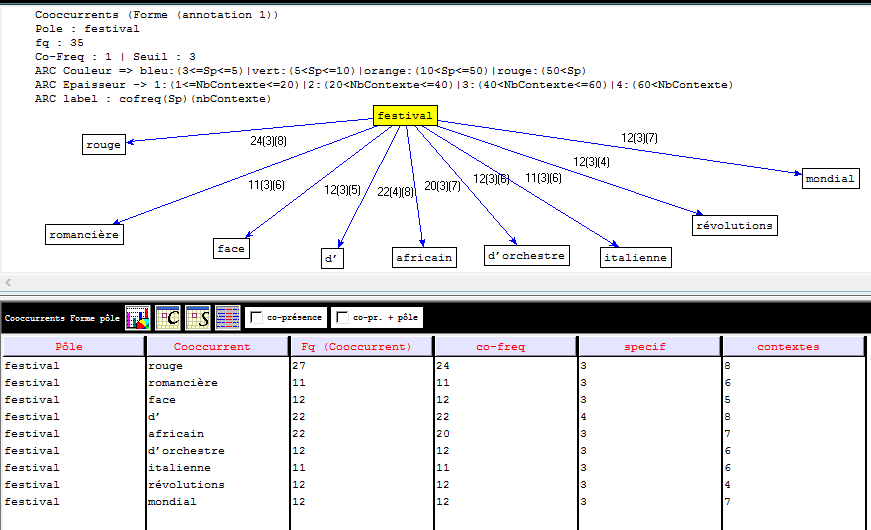Click the '12(3)(4)' arc label

[592, 162]
